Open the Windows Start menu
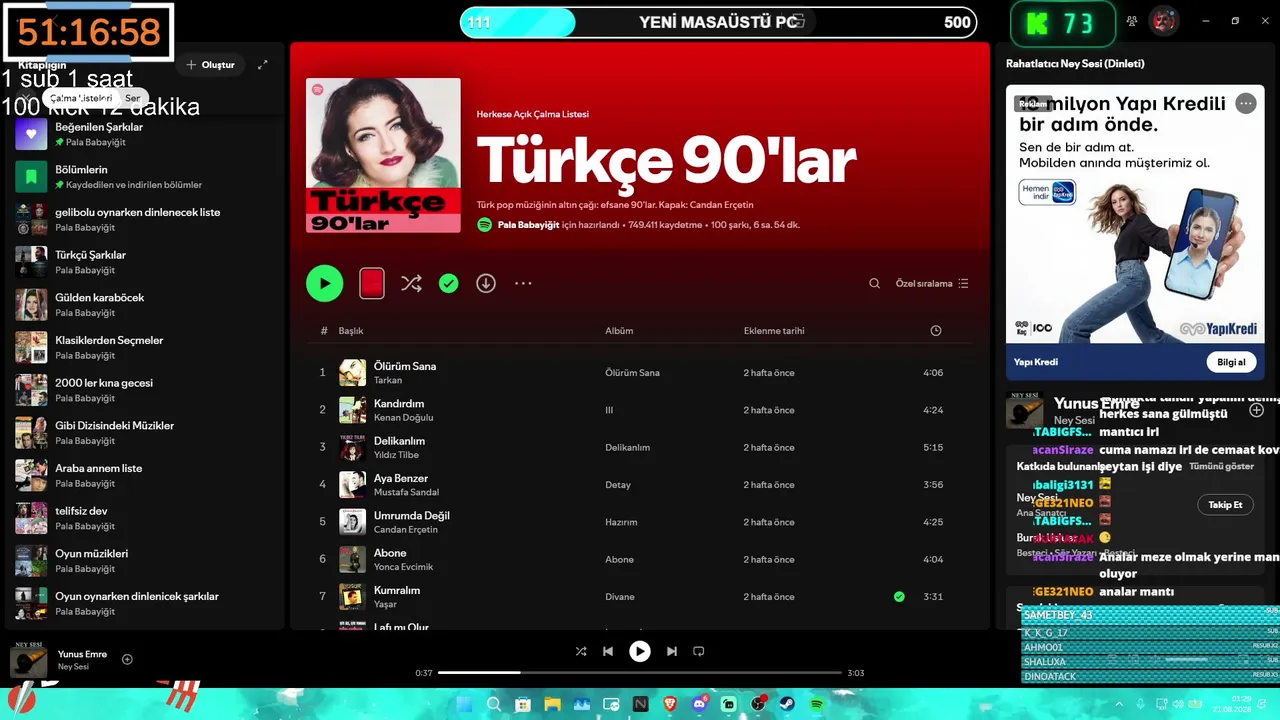Image resolution: width=1280 pixels, height=720 pixels. pyautogui.click(x=465, y=705)
